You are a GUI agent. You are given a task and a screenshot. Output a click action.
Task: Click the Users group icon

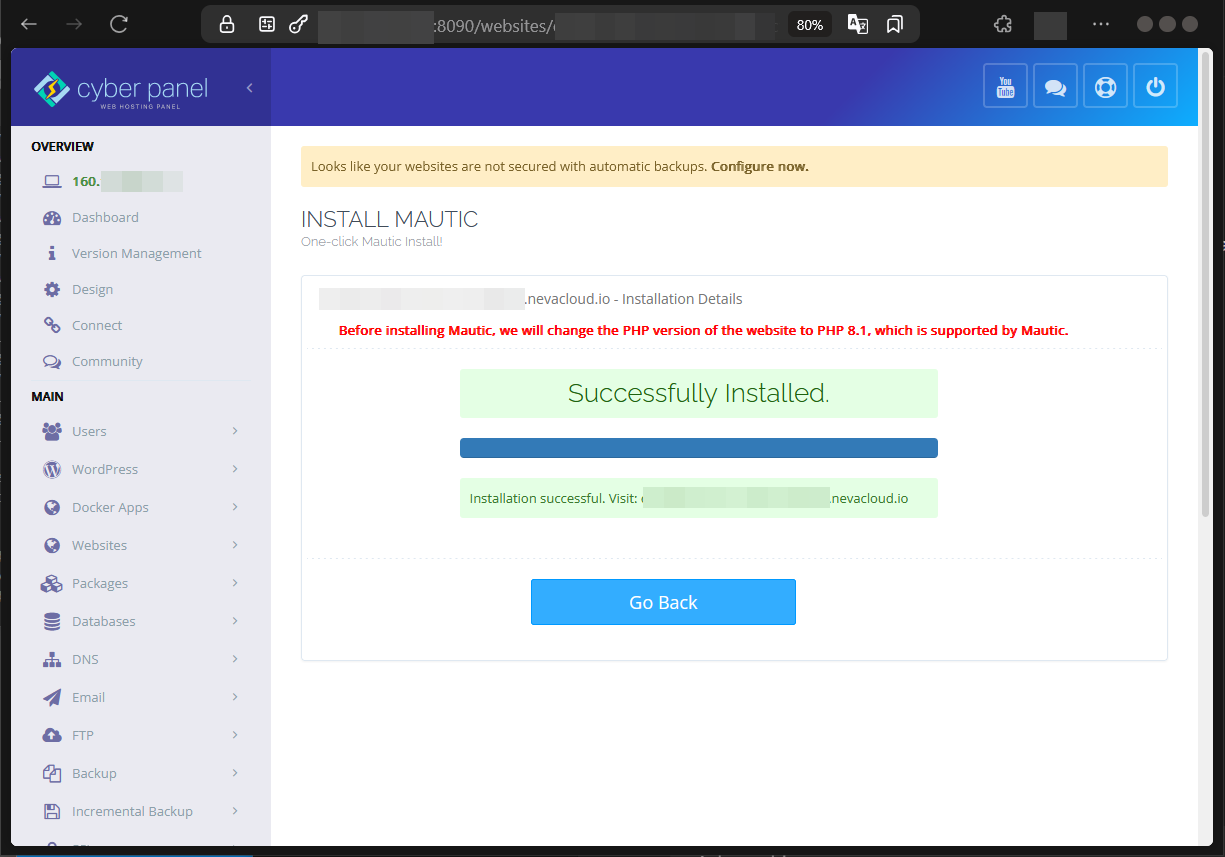click(x=52, y=432)
